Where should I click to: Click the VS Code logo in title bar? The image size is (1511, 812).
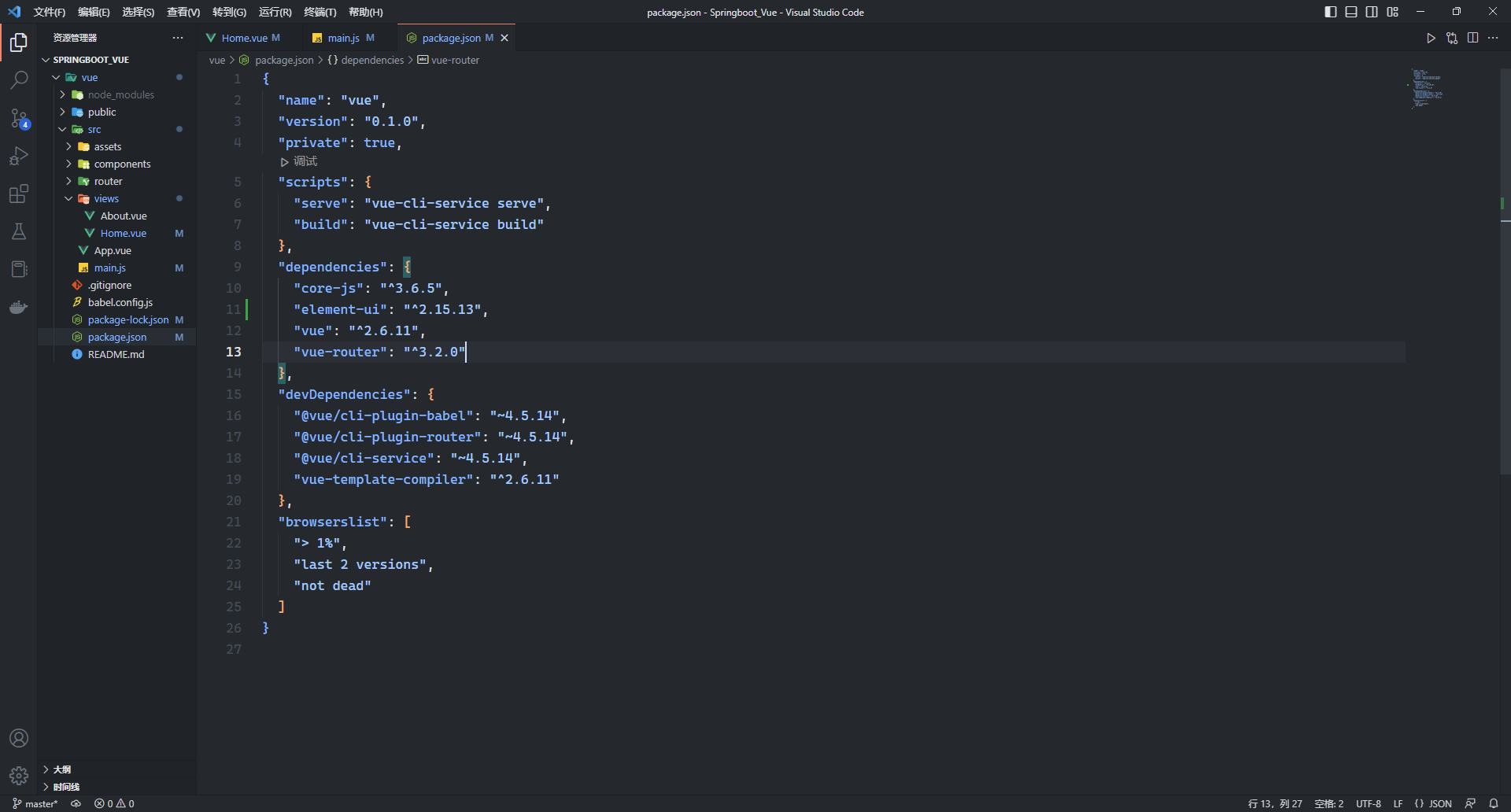(x=14, y=12)
